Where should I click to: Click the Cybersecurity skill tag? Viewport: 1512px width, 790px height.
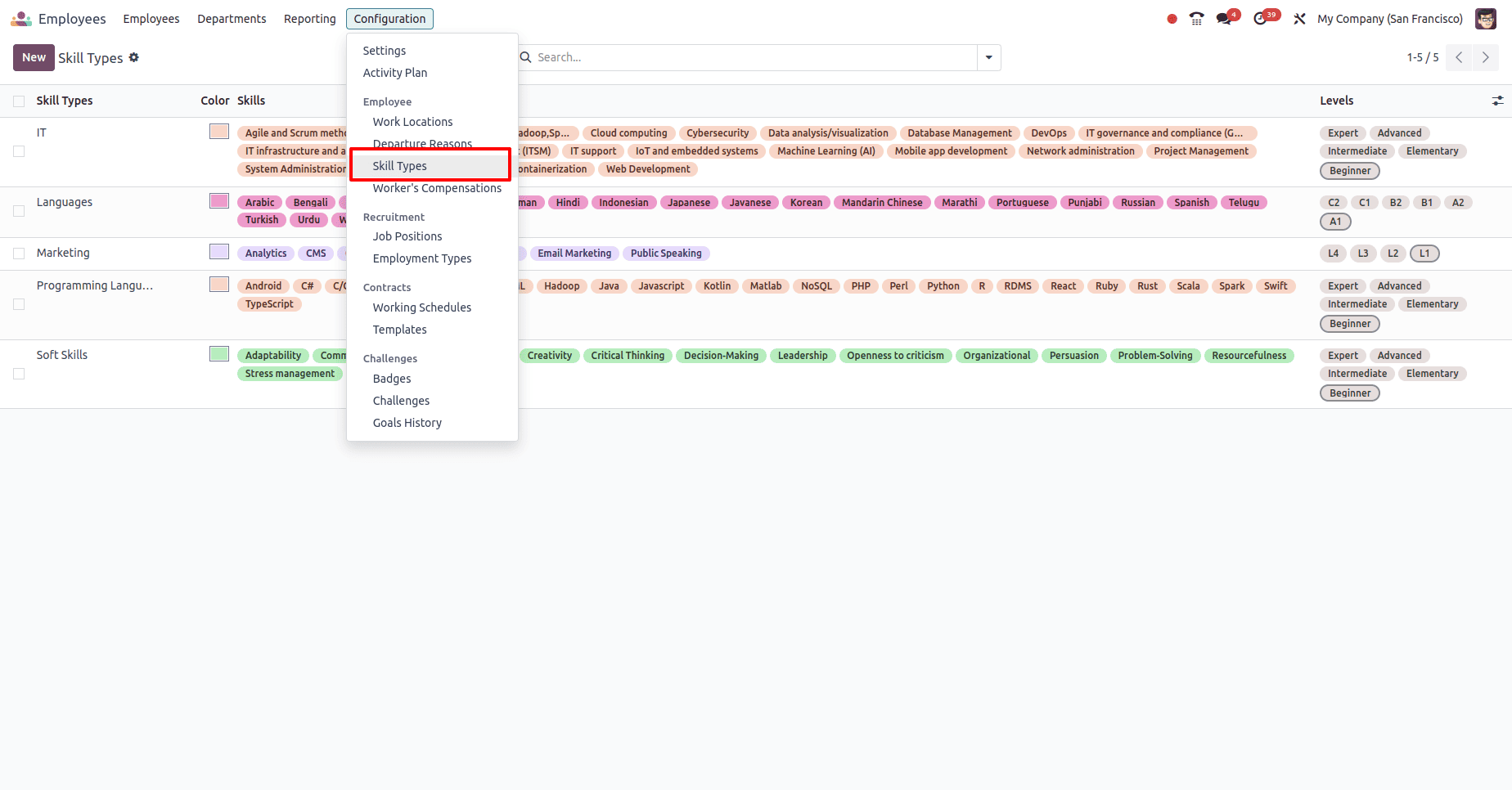718,133
